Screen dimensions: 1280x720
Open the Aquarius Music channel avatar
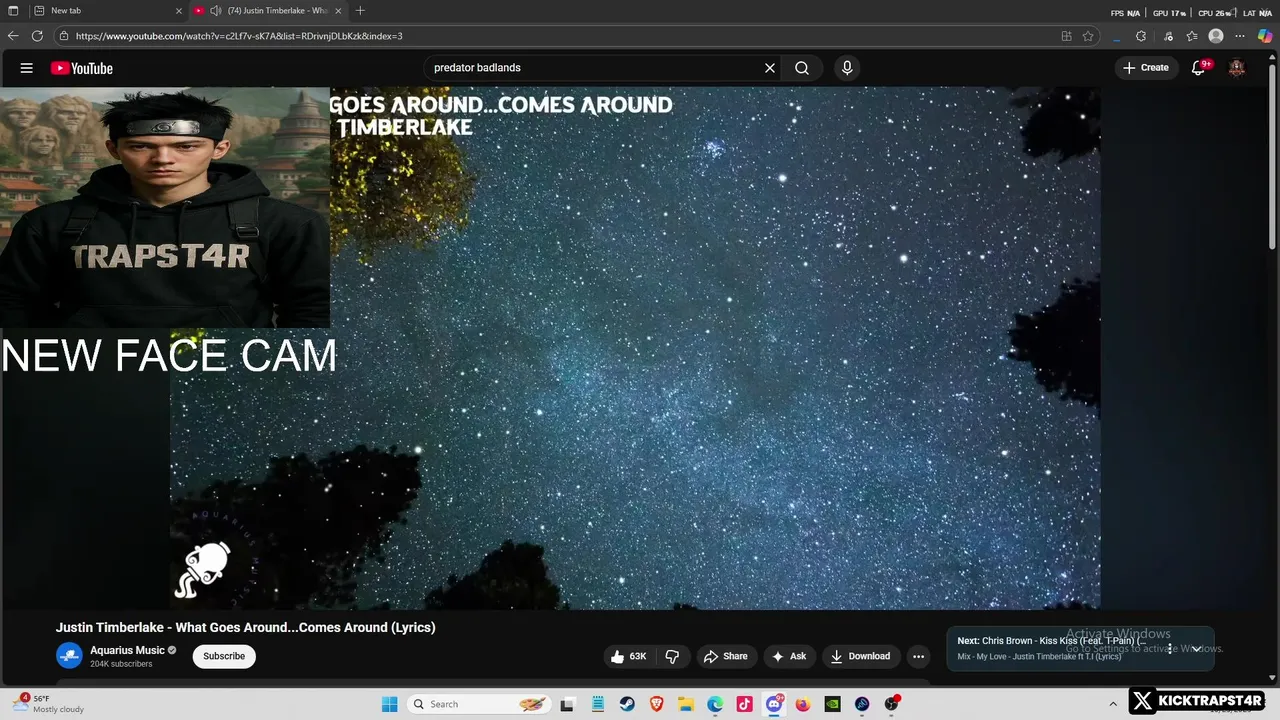click(69, 656)
